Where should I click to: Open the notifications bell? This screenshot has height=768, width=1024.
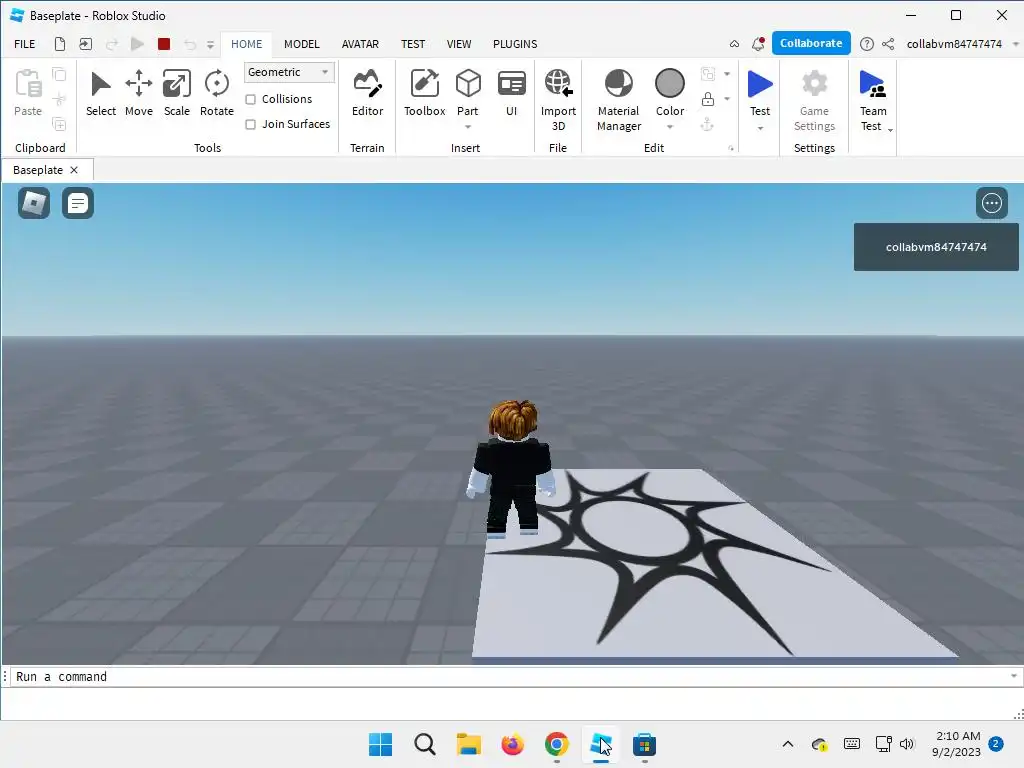click(x=758, y=44)
